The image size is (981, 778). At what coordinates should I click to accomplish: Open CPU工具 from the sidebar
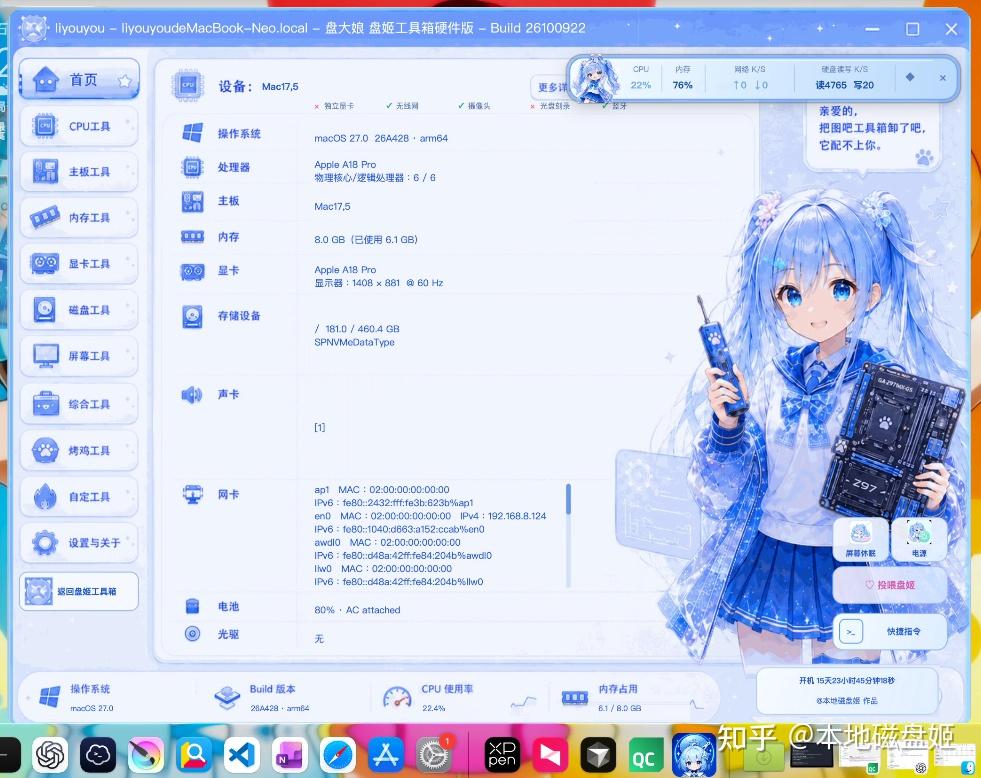click(79, 126)
